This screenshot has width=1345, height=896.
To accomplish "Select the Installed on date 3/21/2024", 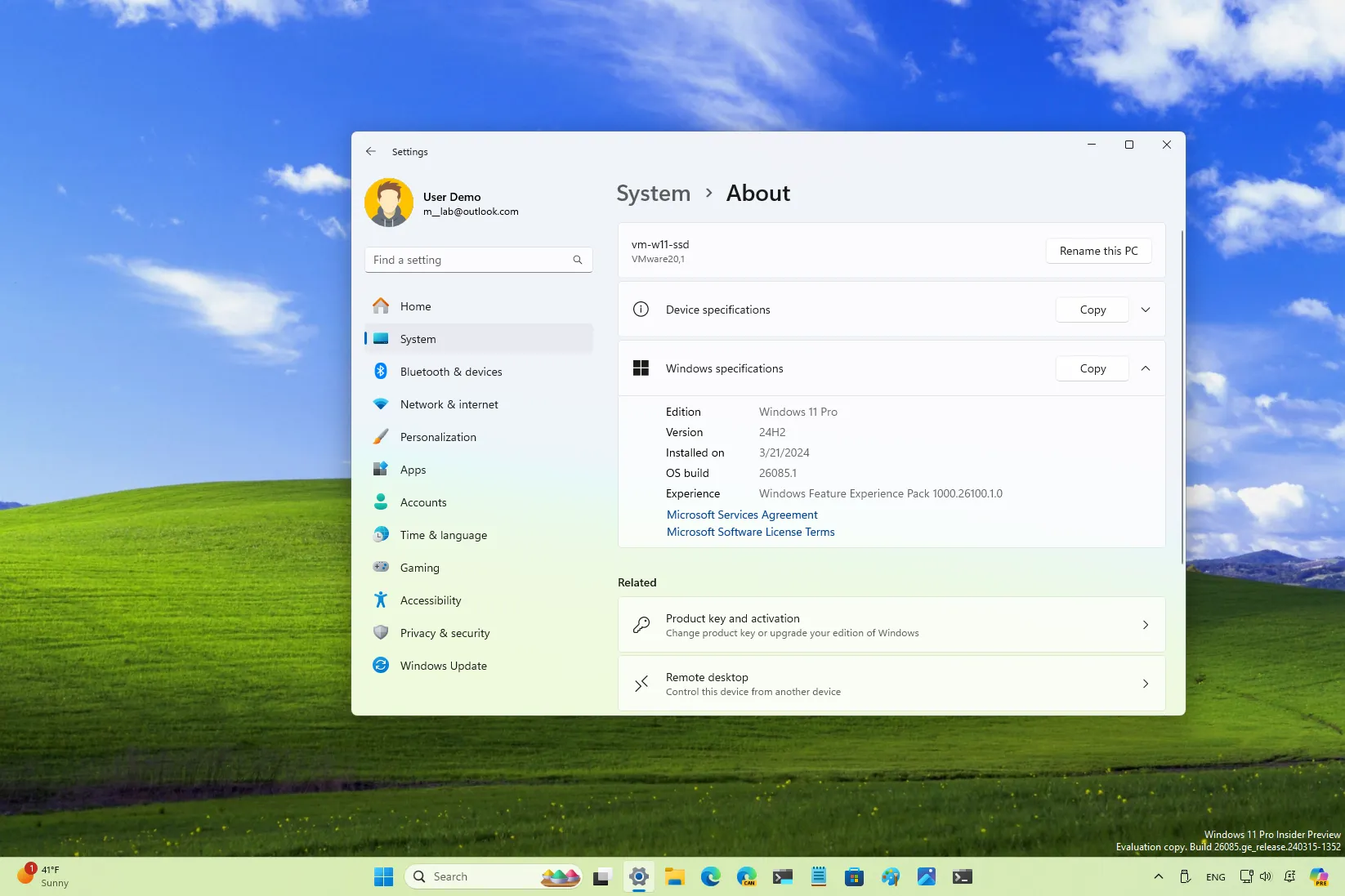I will point(784,452).
